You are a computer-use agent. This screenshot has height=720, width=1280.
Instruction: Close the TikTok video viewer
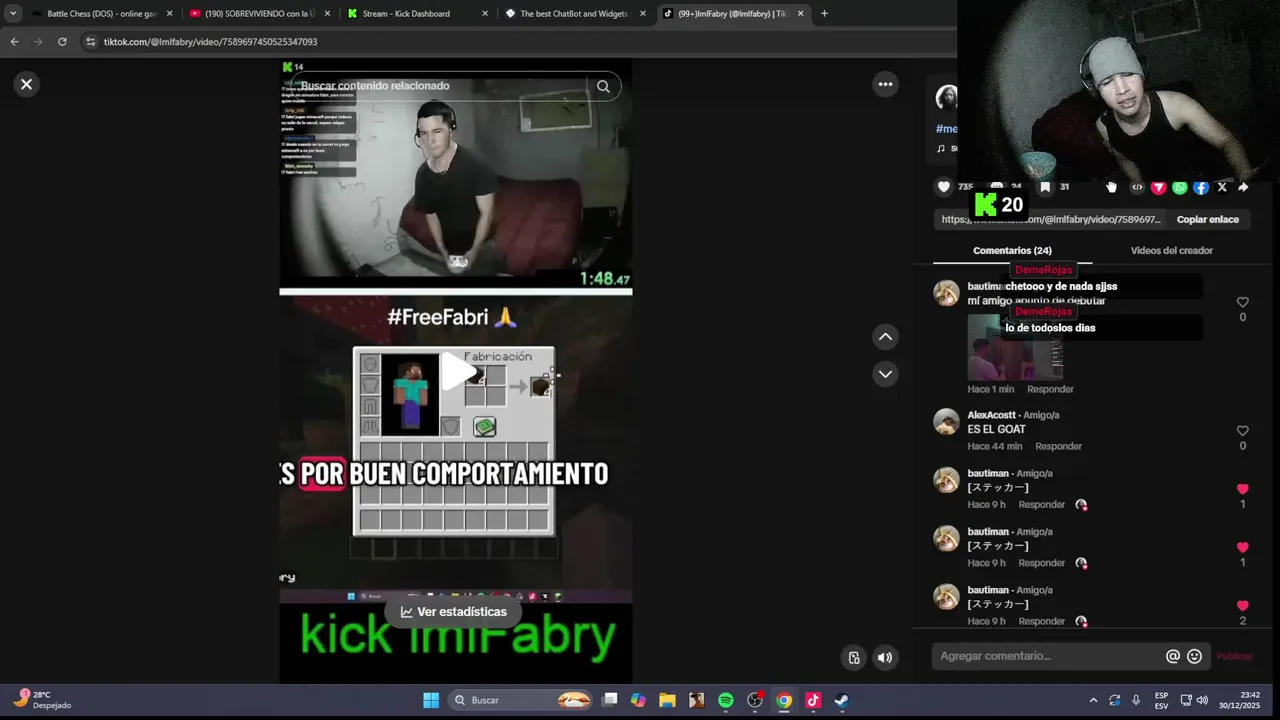pyautogui.click(x=27, y=84)
